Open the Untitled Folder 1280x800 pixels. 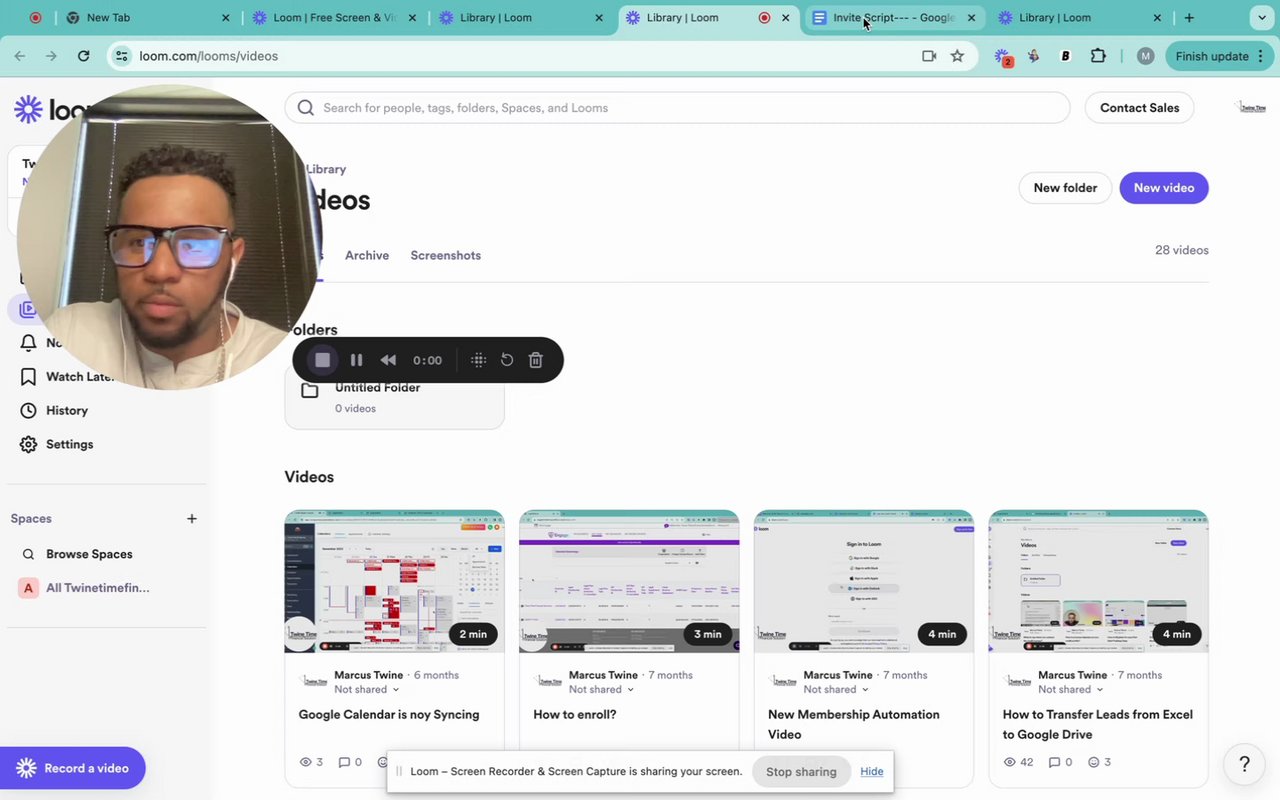coord(394,397)
